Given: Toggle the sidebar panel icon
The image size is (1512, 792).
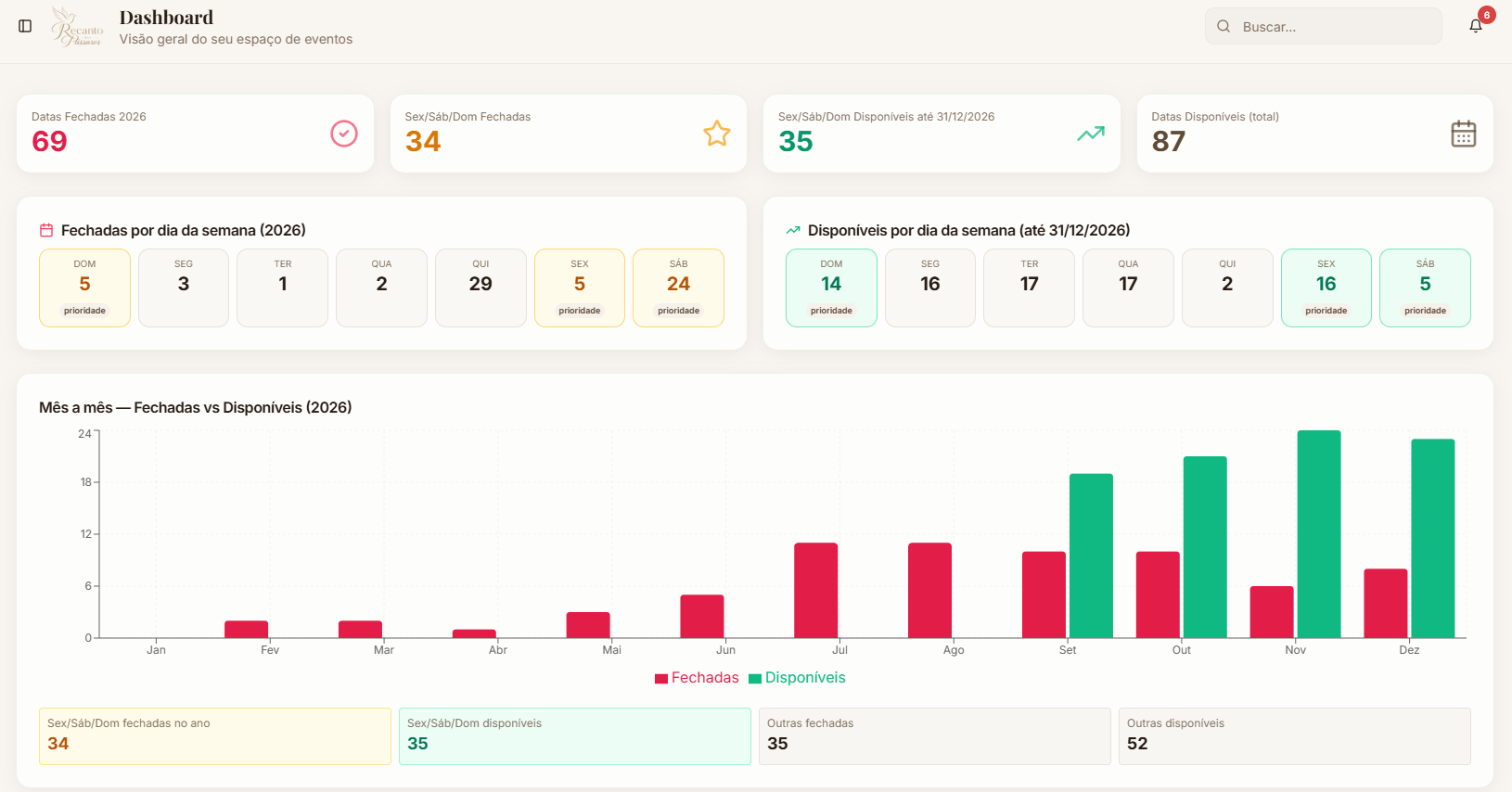Looking at the screenshot, I should point(25,26).
